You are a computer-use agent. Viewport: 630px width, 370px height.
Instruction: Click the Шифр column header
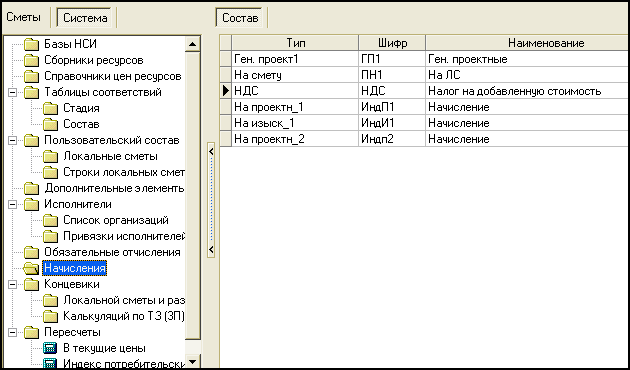tap(392, 43)
